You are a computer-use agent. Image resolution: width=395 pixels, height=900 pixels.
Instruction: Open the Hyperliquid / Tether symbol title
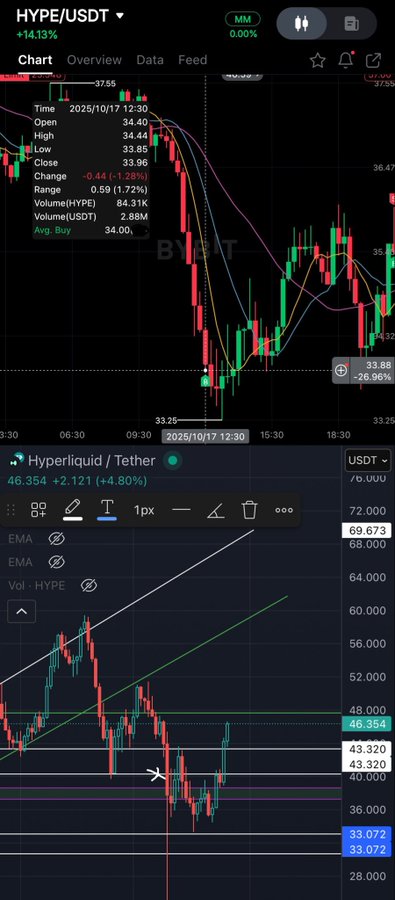coord(92,460)
